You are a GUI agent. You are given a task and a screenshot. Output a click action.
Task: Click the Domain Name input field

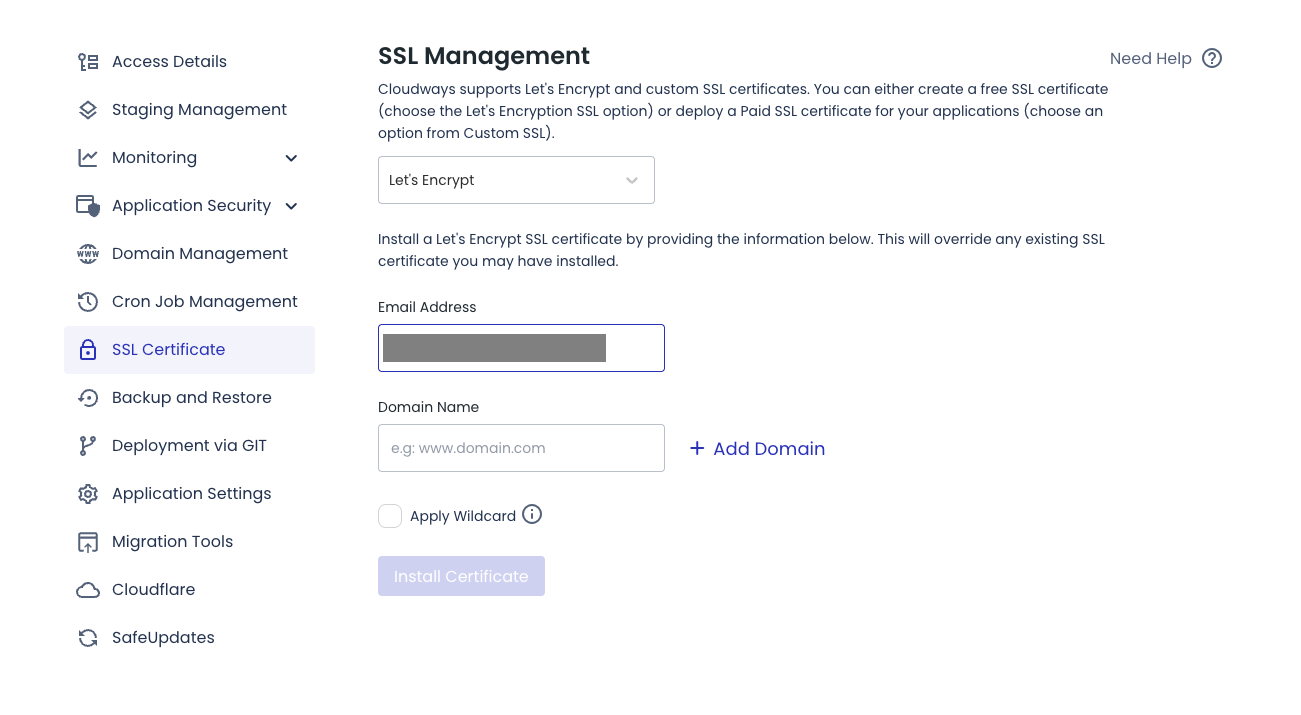pyautogui.click(x=521, y=448)
